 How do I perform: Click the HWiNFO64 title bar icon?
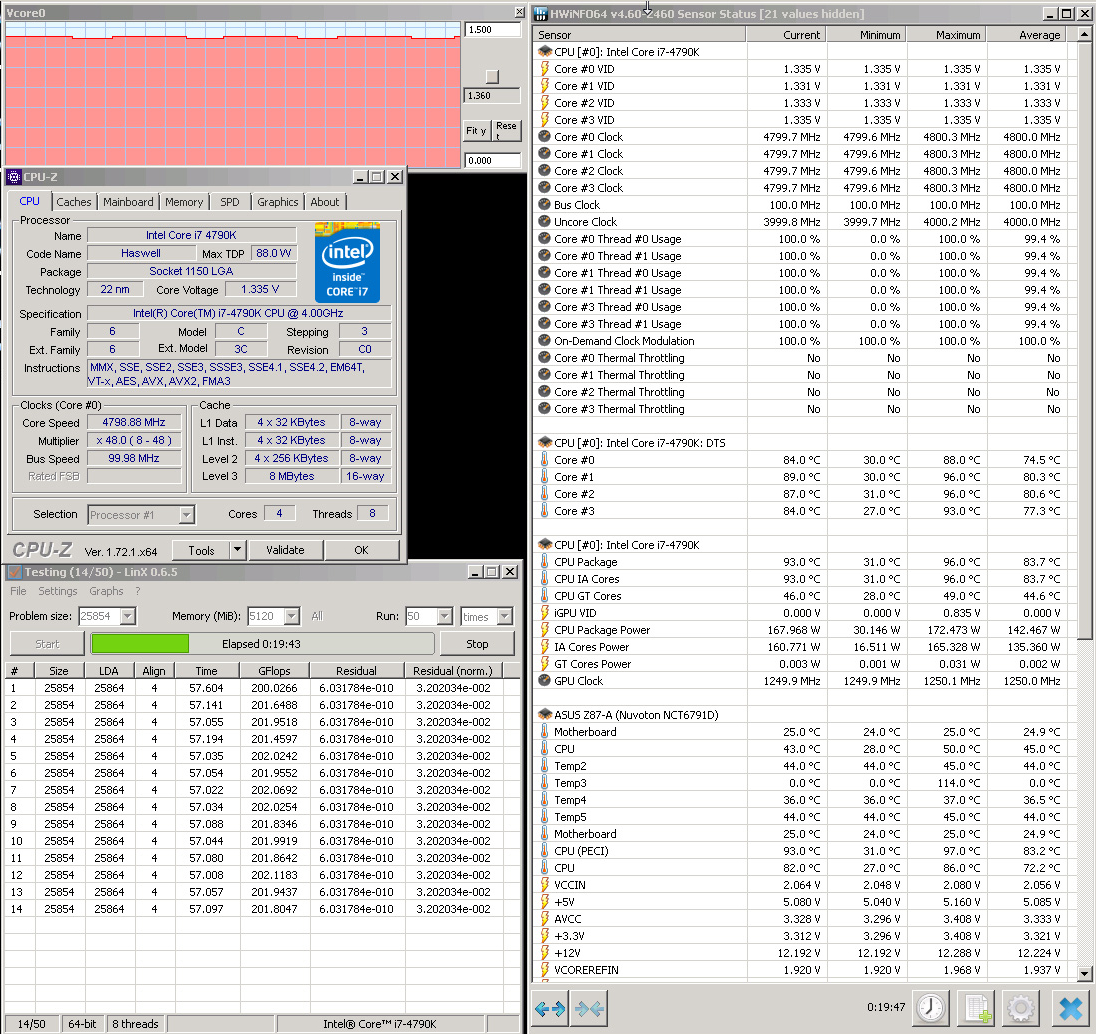tap(540, 13)
